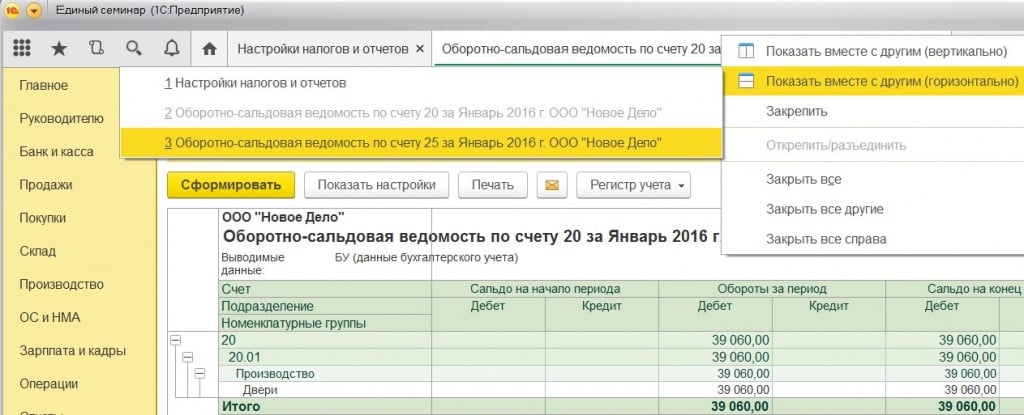Screen dimensions: 1024x415
Task: Click the envelope send-by-email icon
Action: 552,185
